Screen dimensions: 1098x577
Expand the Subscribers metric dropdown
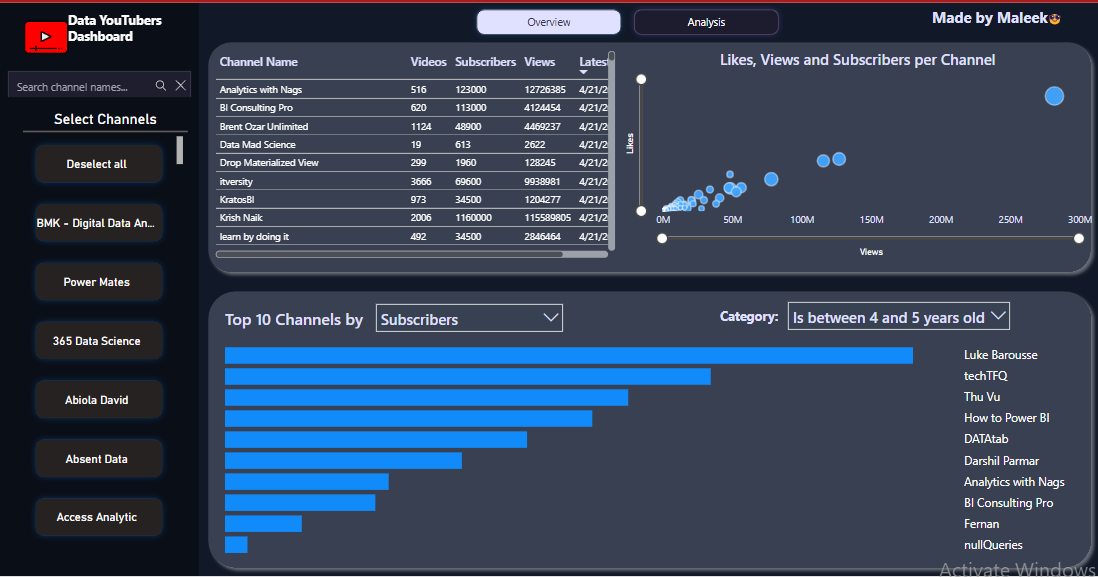pos(469,319)
